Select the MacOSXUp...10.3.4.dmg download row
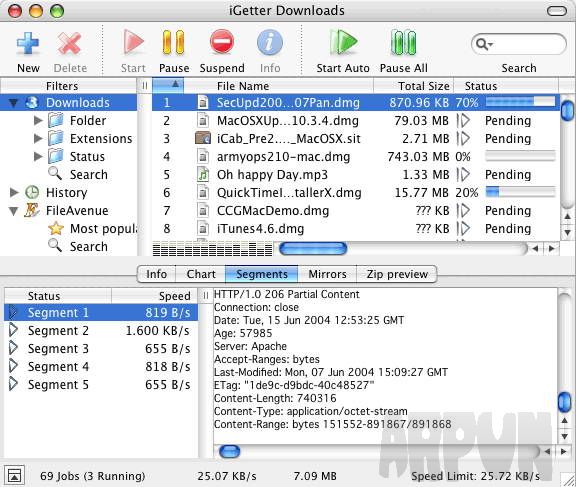This screenshot has height=487, width=577. [x=356, y=120]
